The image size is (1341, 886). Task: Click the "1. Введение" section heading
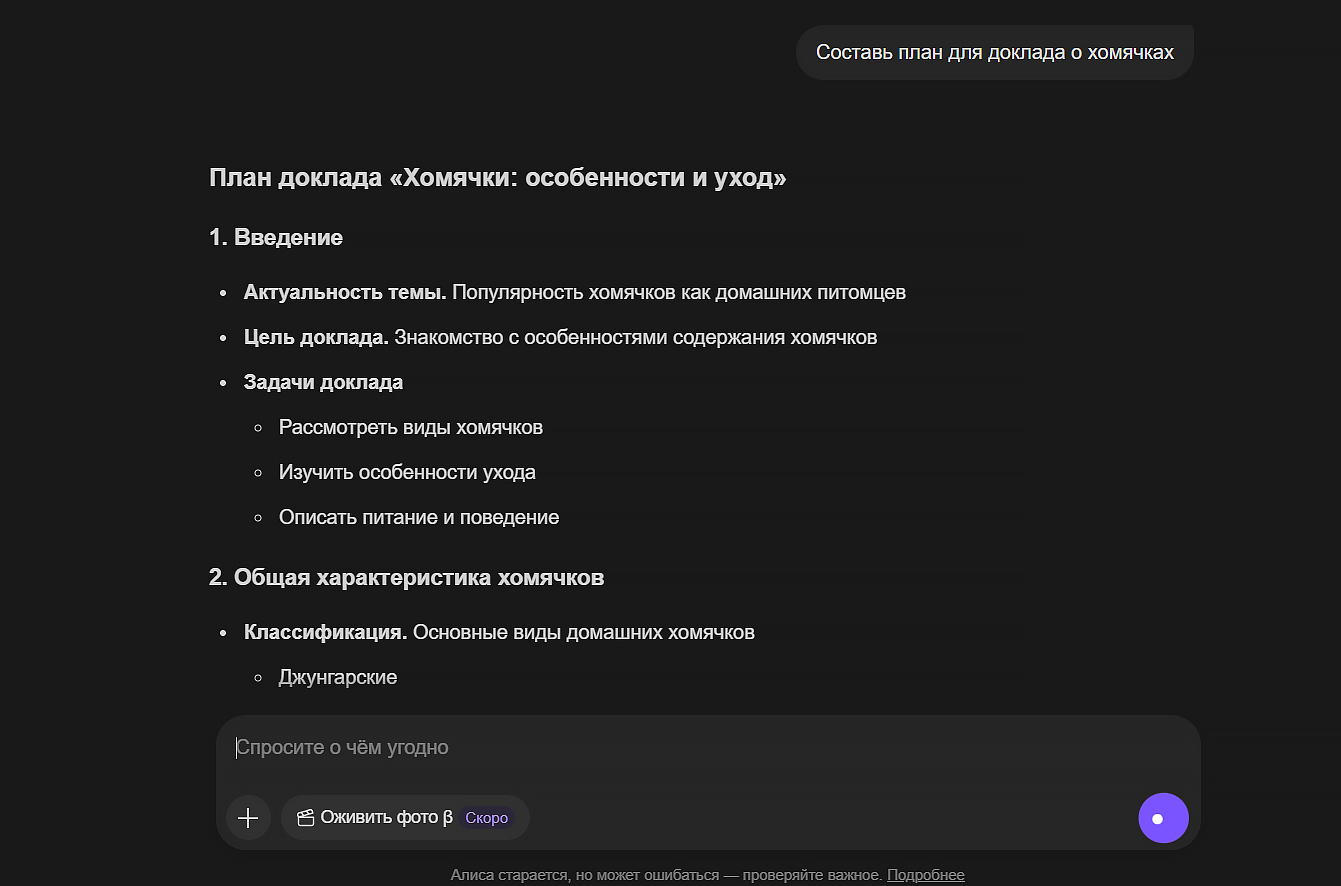tap(276, 237)
